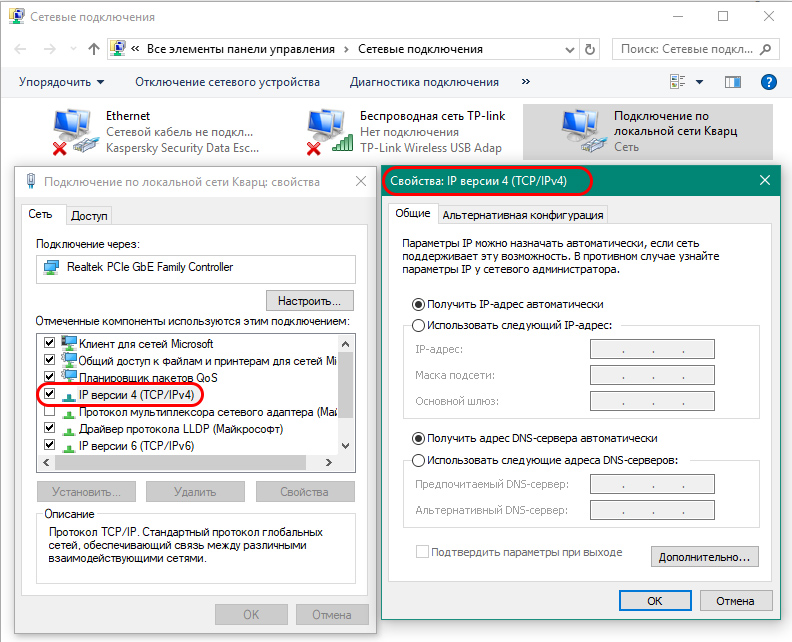Screen dimensions: 792x642
Task: Click control panel icon in address bar
Action: point(118,48)
